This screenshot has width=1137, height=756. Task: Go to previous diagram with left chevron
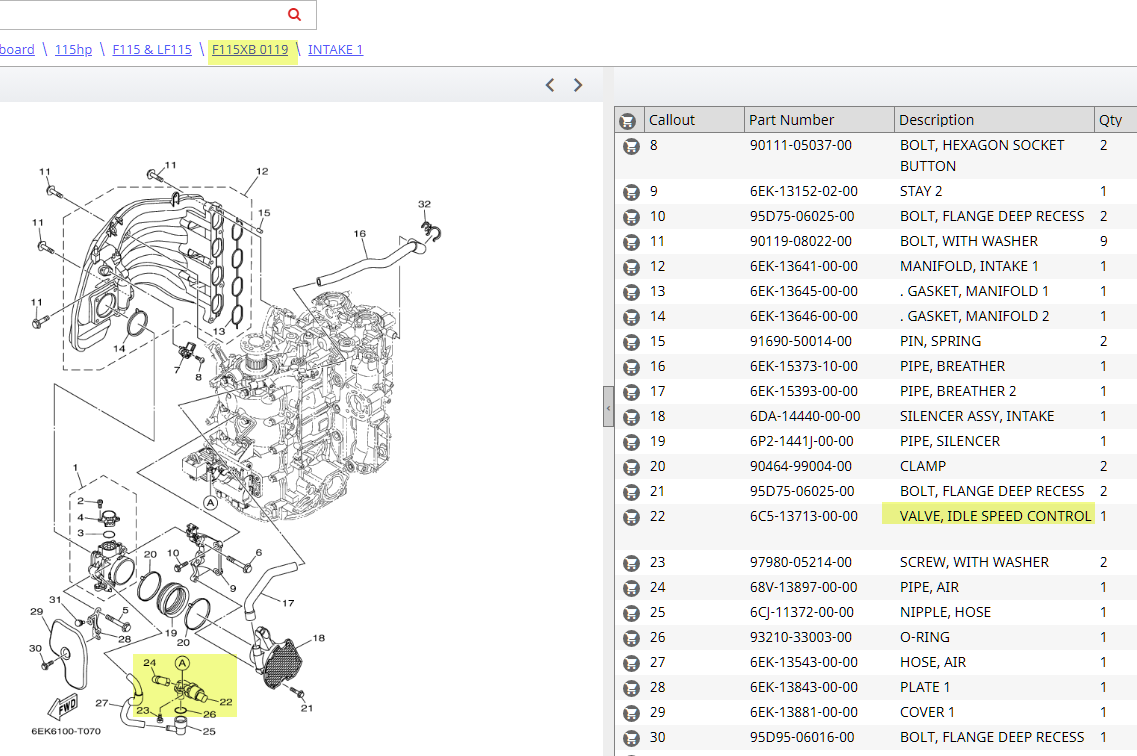(x=550, y=85)
